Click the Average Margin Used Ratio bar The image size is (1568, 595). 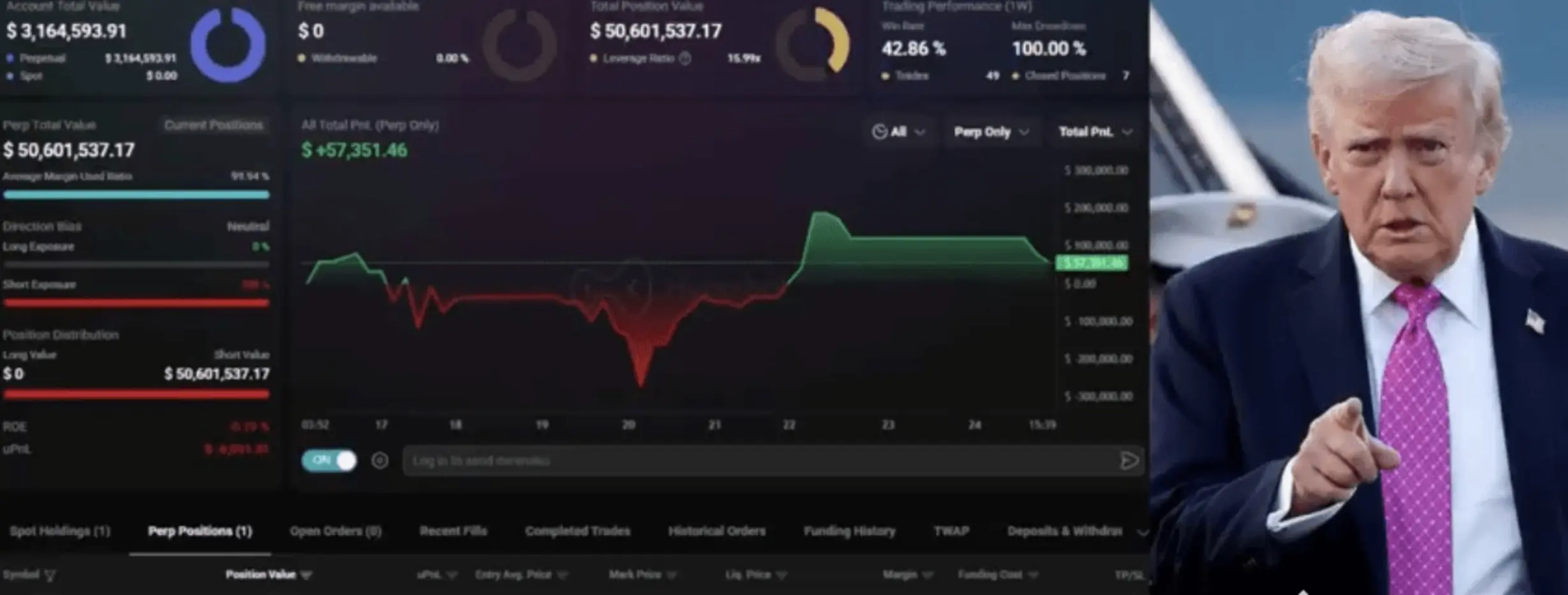coord(136,195)
